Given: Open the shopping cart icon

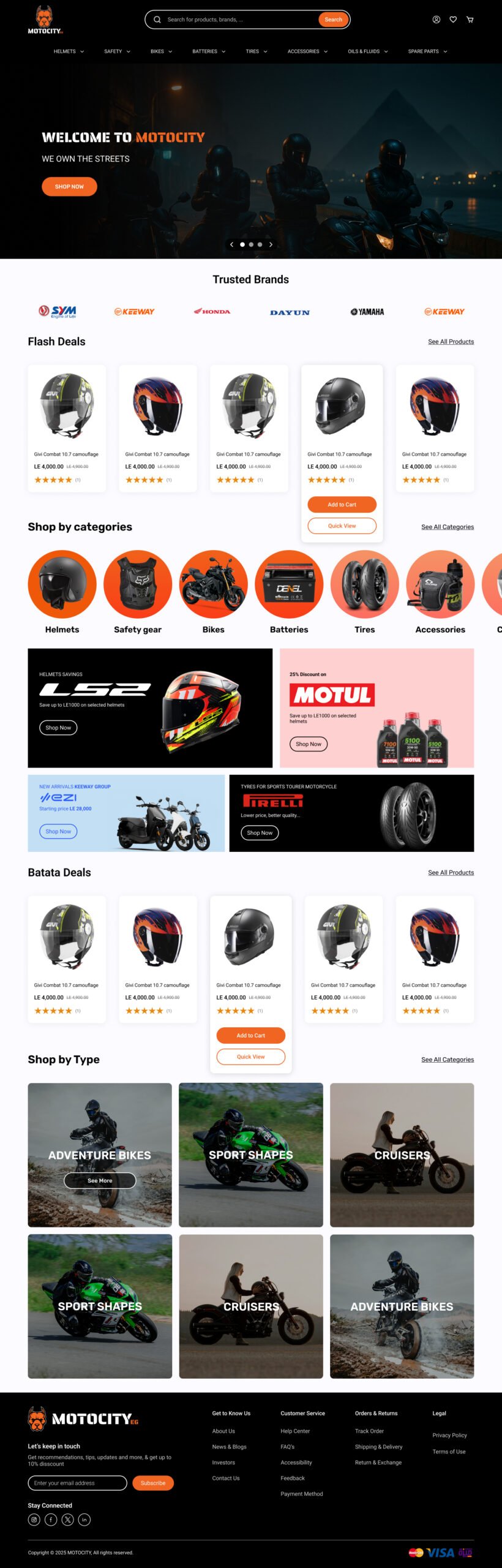Looking at the screenshot, I should click(470, 20).
